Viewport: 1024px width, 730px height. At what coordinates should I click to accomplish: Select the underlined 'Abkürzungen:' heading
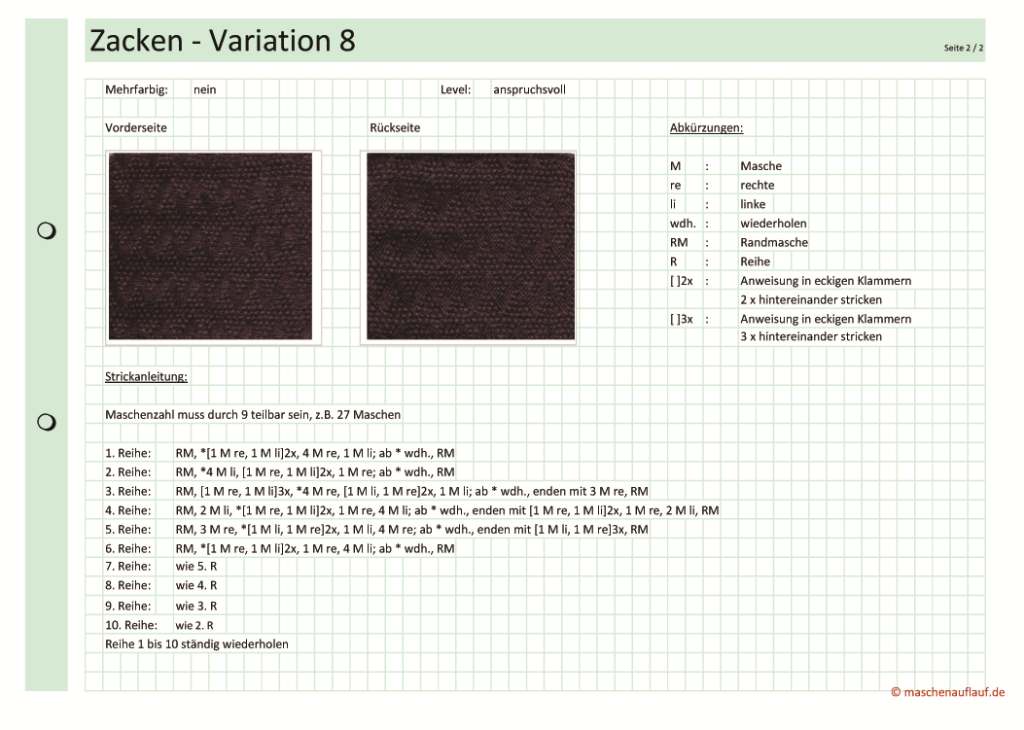click(706, 128)
